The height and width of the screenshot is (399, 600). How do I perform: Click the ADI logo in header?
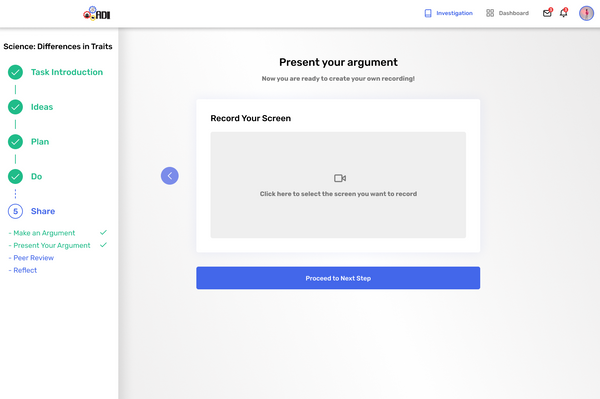[97, 13]
